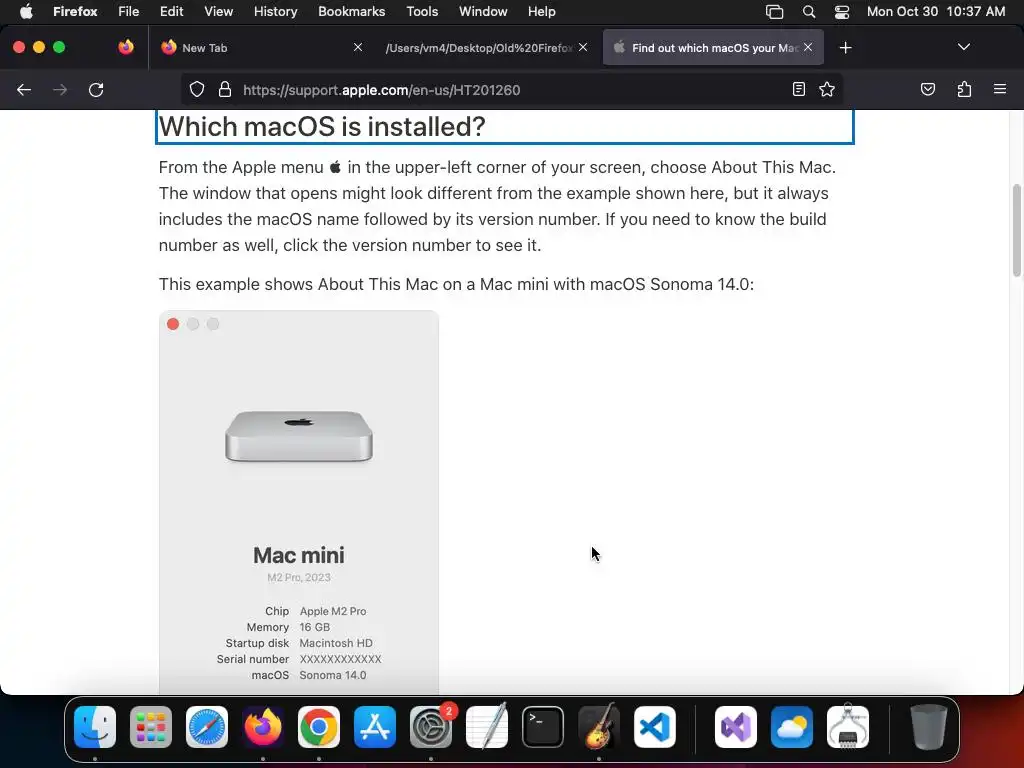Open the Save to Pocket button

(x=928, y=89)
